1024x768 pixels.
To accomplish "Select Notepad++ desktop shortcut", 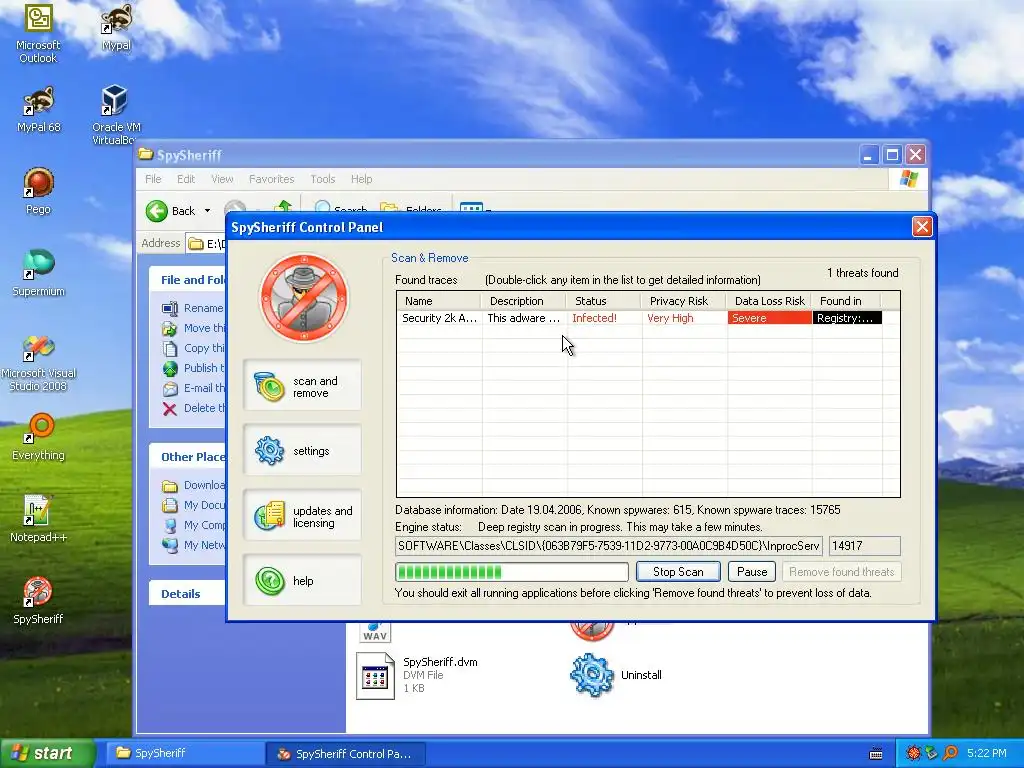I will tap(39, 519).
